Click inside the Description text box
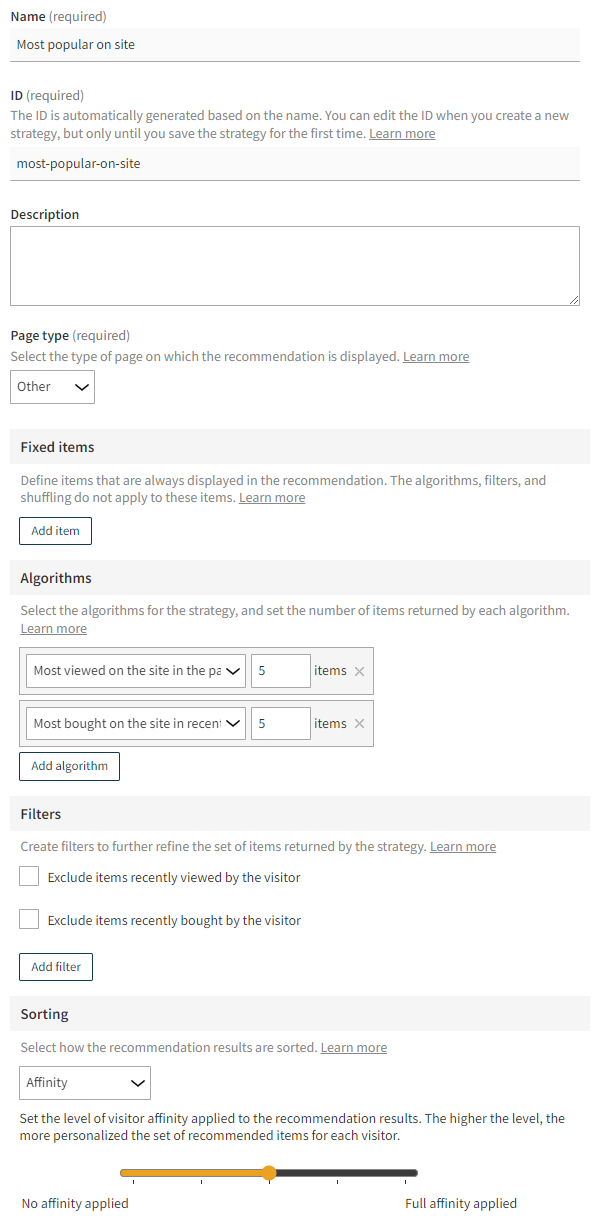The image size is (600, 1221). pyautogui.click(x=295, y=265)
